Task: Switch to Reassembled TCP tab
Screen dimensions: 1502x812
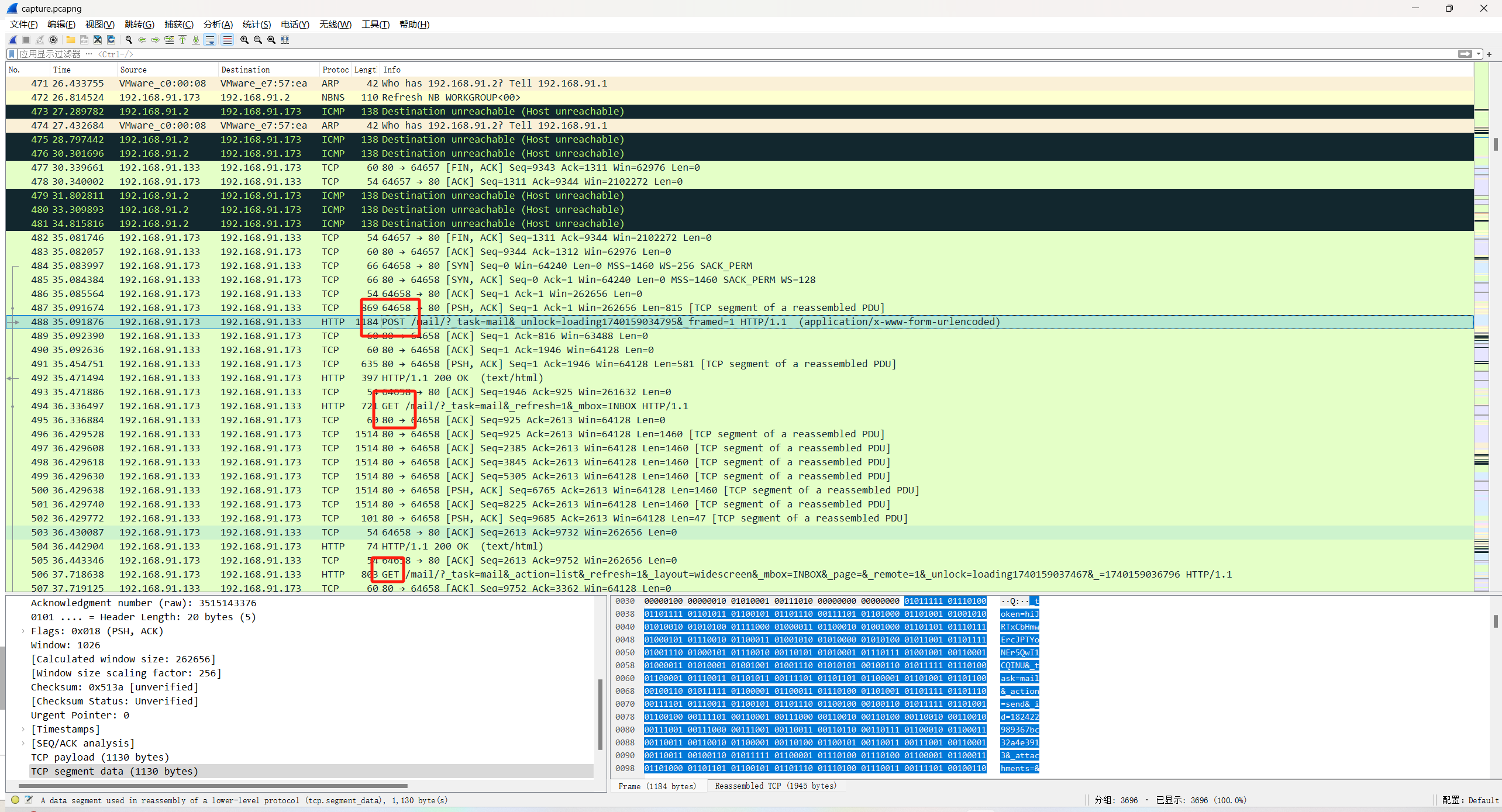Action: [x=776, y=786]
